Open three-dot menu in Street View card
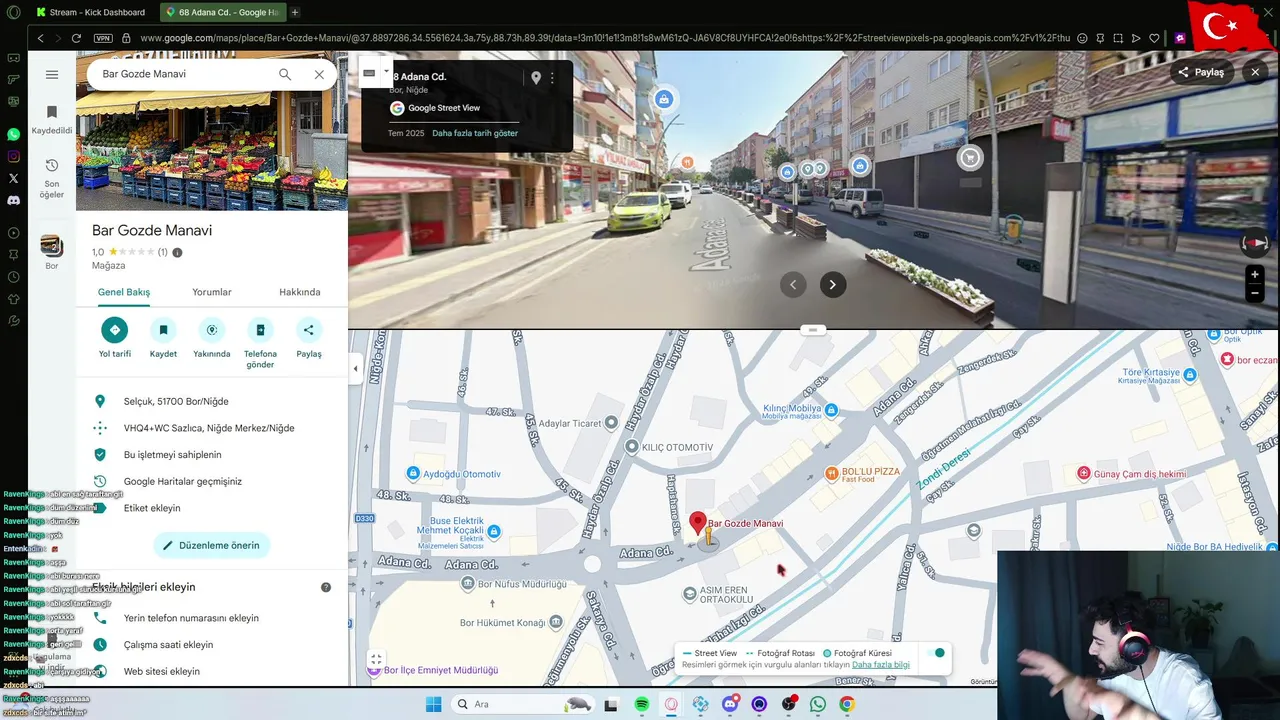 [552, 78]
